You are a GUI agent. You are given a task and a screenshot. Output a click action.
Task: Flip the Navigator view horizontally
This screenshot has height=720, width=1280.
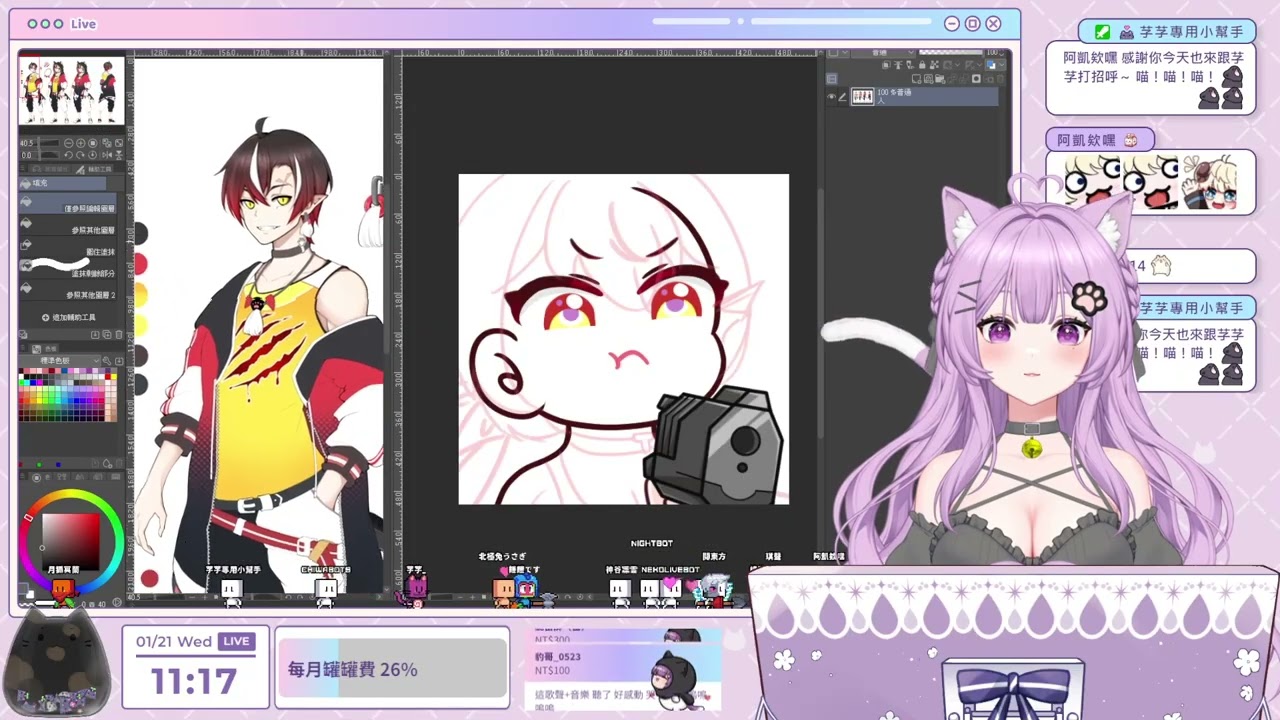107,155
